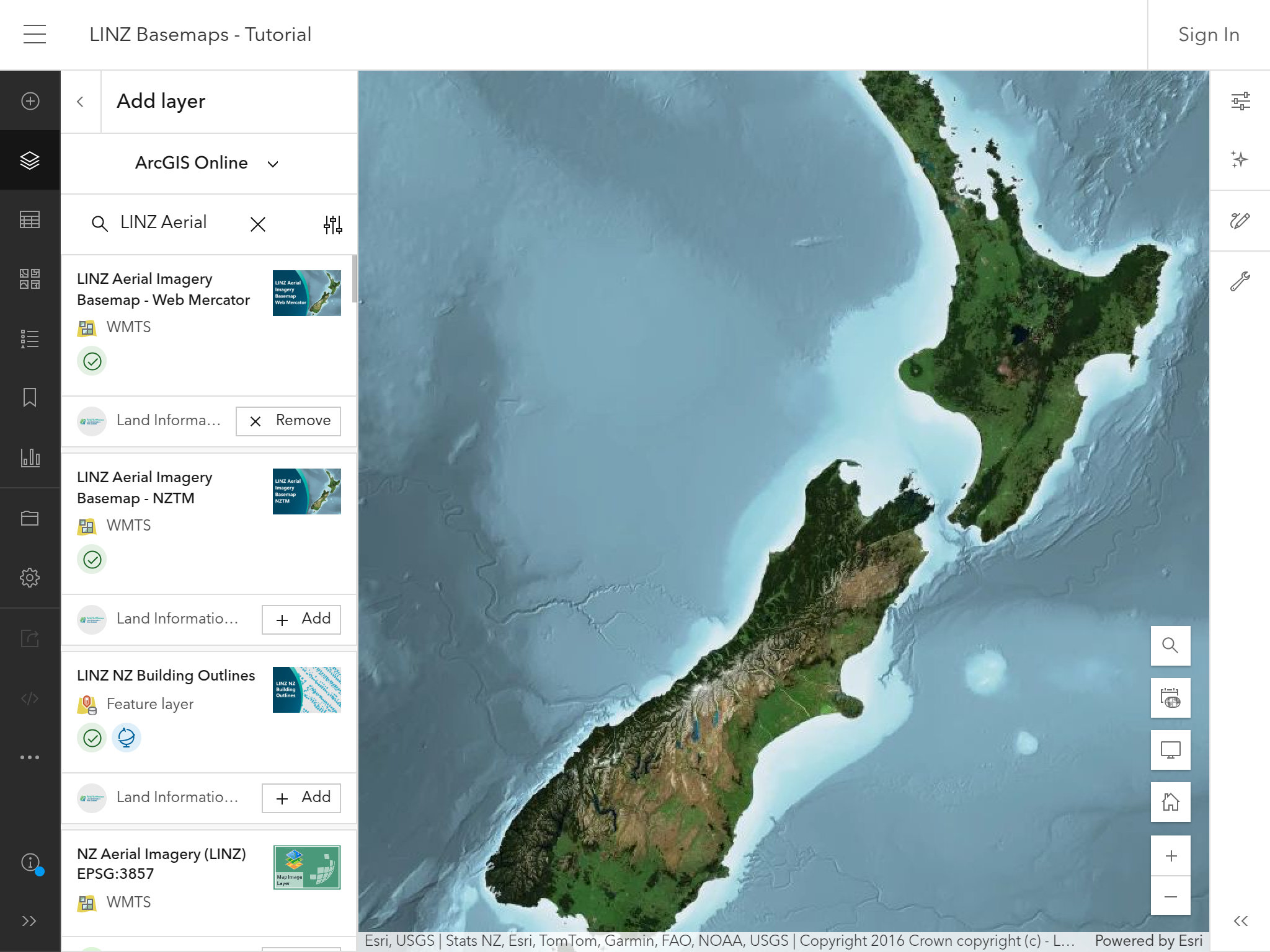Remove the LINZ Aerial Imagery Web Mercator layer
The image size is (1270, 952).
click(x=288, y=421)
